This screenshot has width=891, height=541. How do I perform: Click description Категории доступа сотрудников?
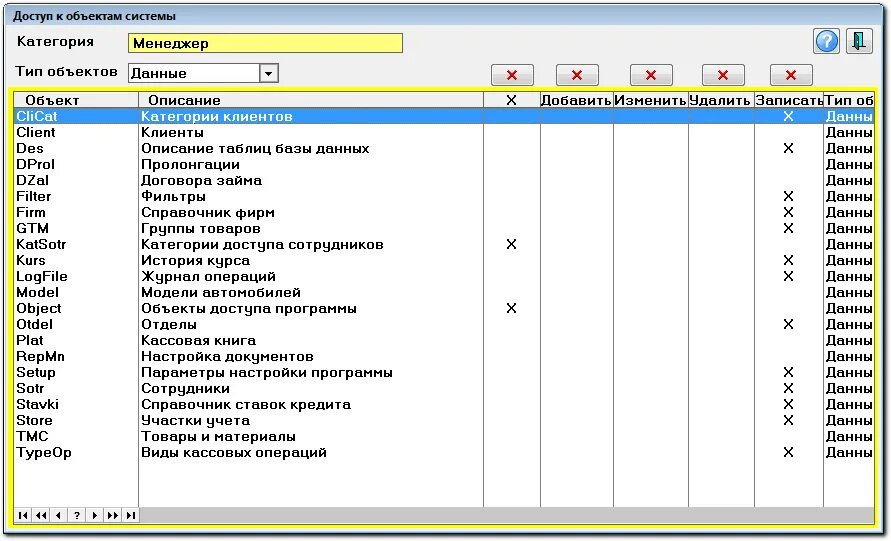(x=262, y=244)
